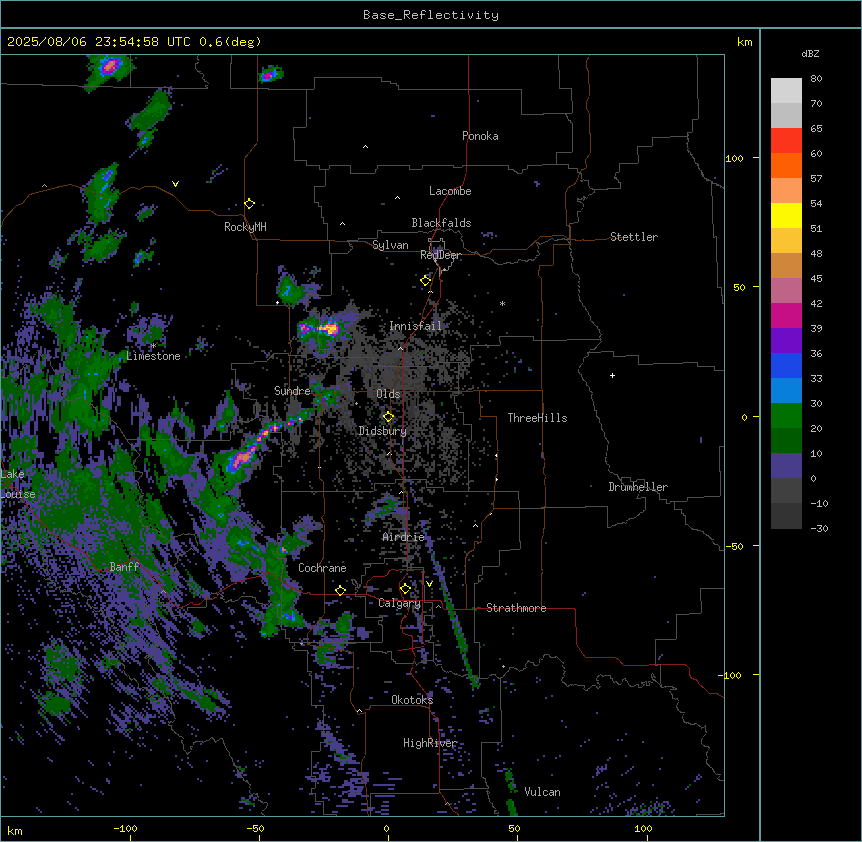
Task: Click the Olds label
Action: click(x=388, y=394)
